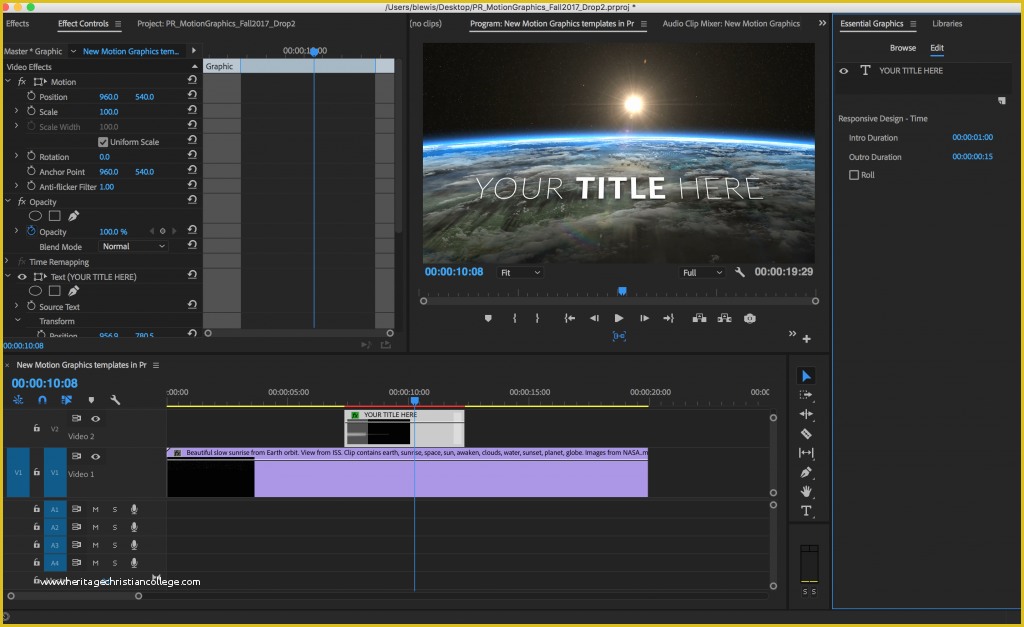This screenshot has height=627, width=1024.
Task: Open timeline display settings wrench
Action: click(x=115, y=400)
